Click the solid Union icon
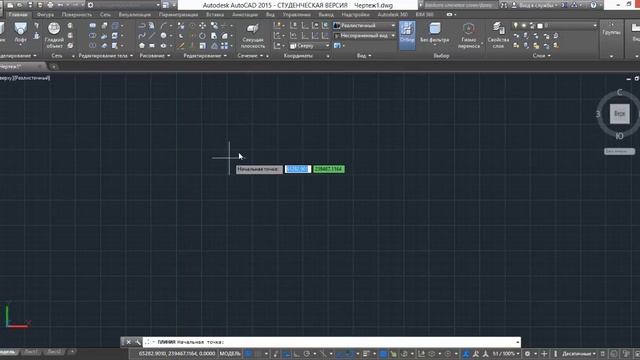 click(93, 26)
